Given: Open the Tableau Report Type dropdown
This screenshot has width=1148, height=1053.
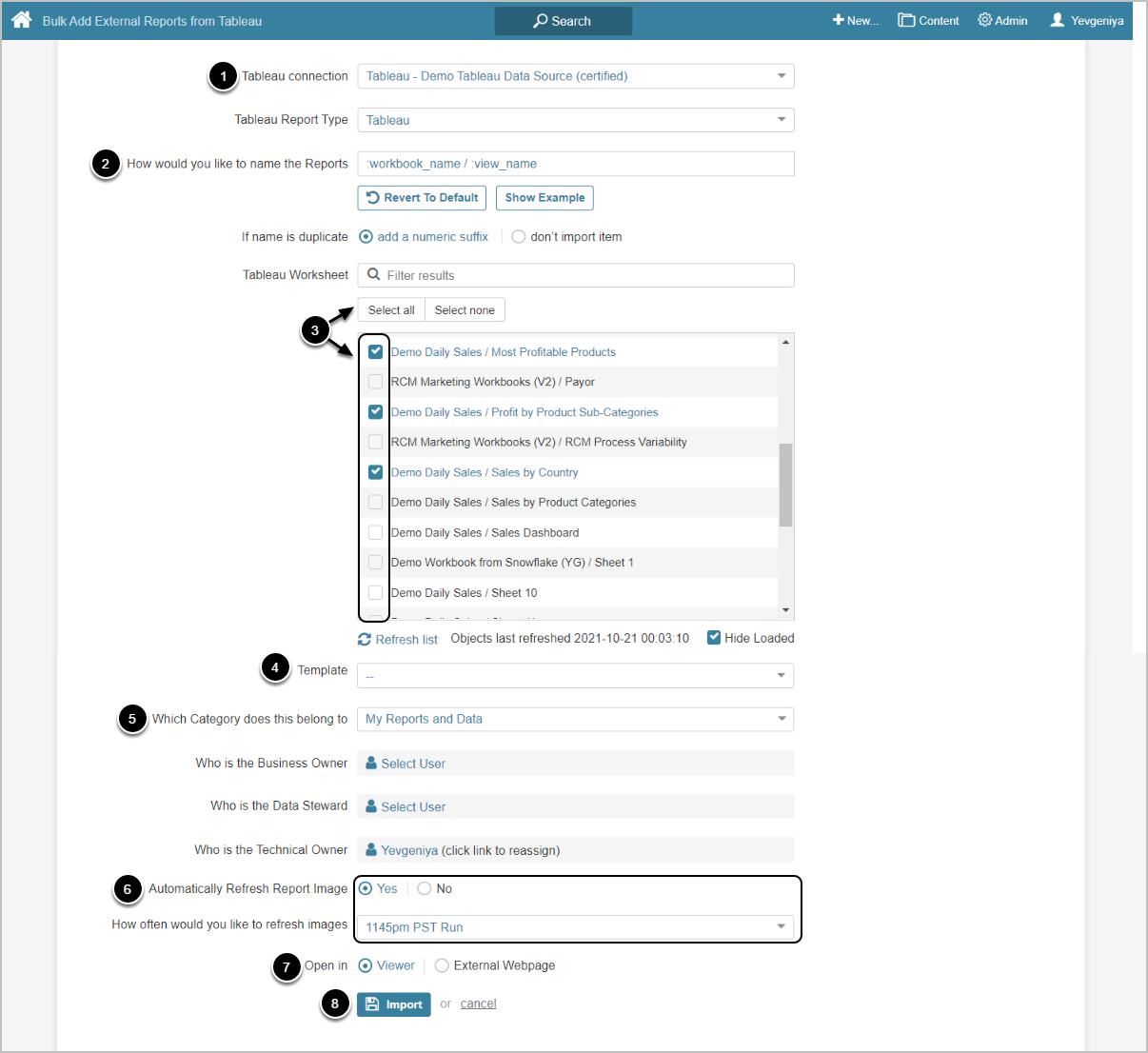Looking at the screenshot, I should (x=576, y=120).
